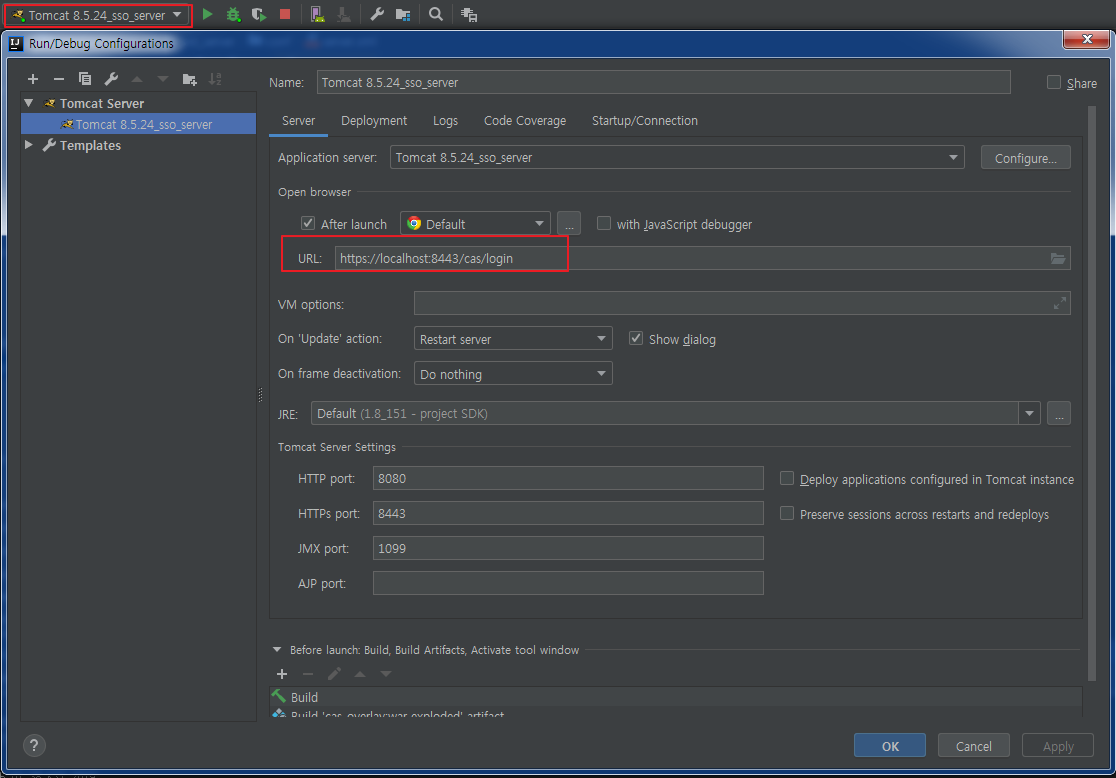Browse URL with folder icon in URL field
This screenshot has height=778, width=1116.
pos(1058,258)
